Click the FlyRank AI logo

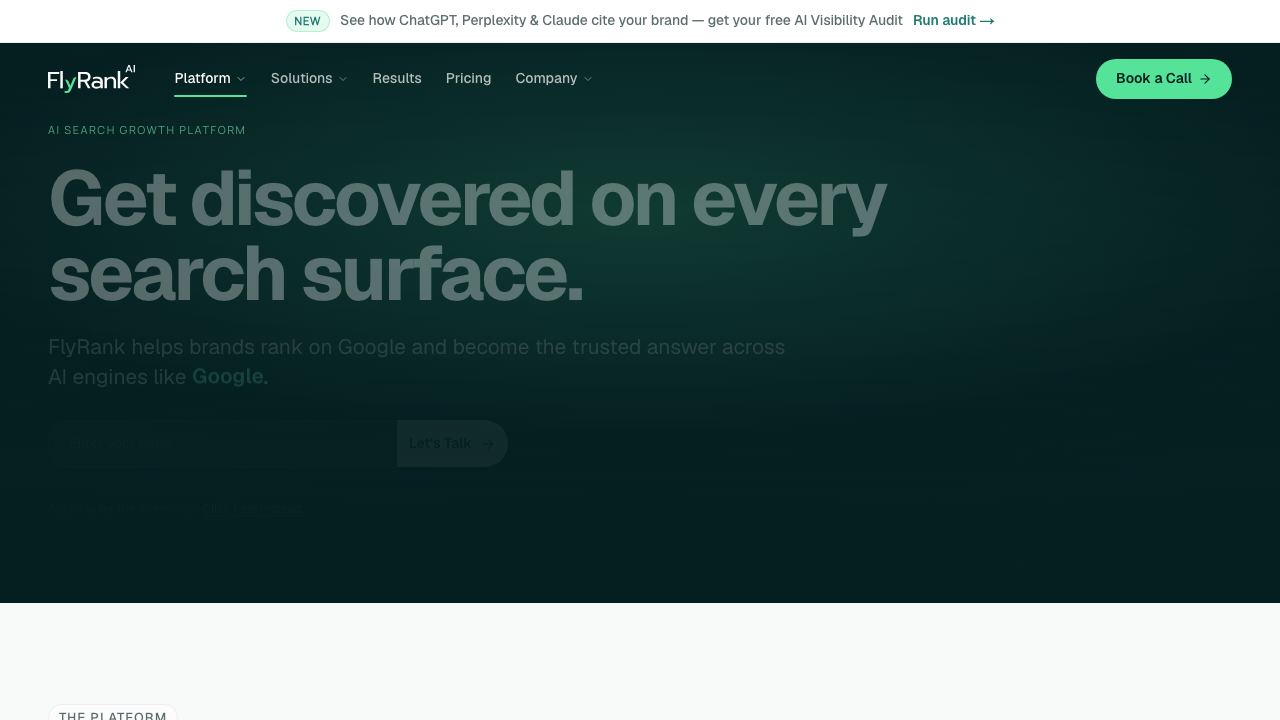92,78
